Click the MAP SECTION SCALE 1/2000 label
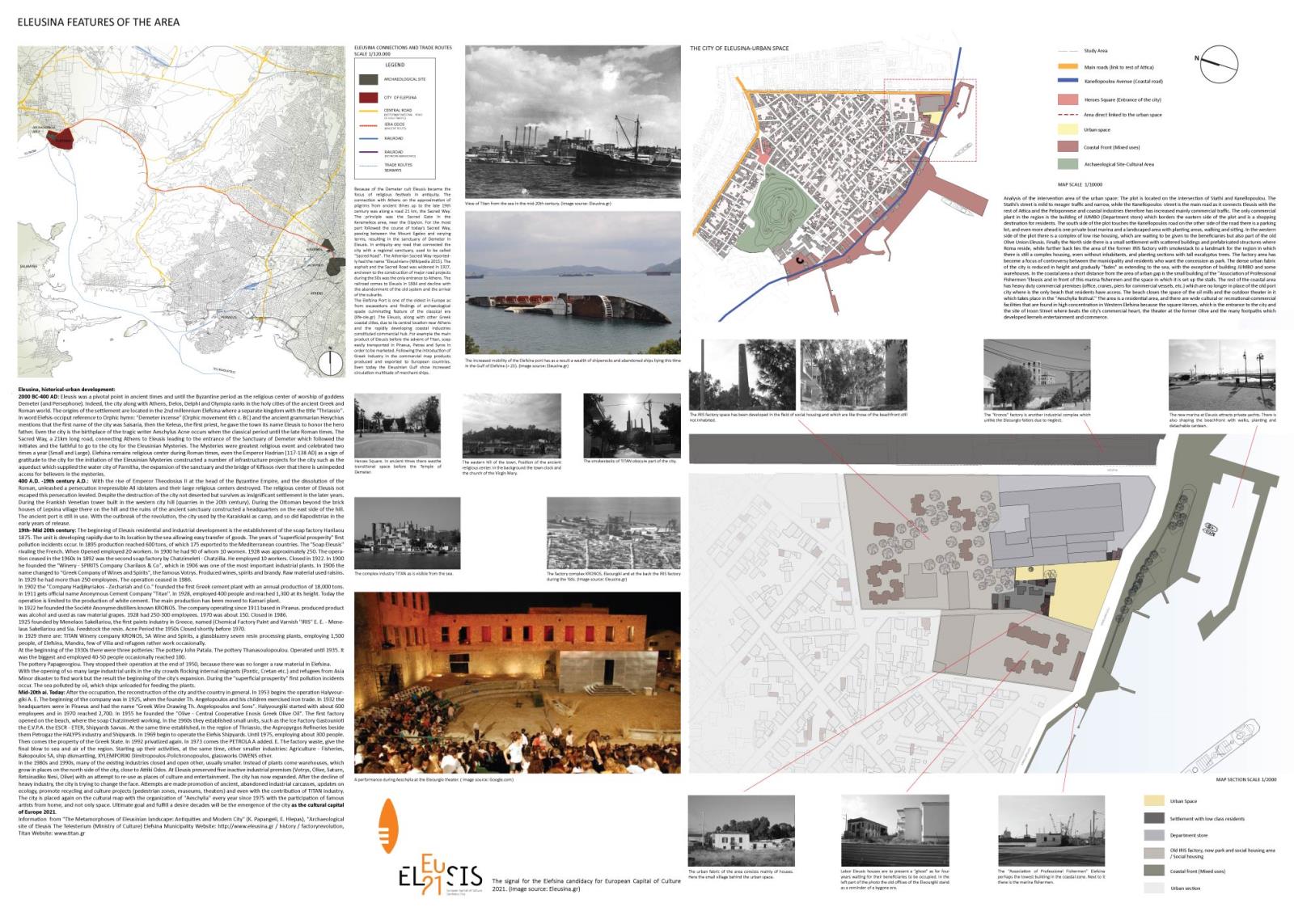1294x924 pixels. click(1246, 781)
